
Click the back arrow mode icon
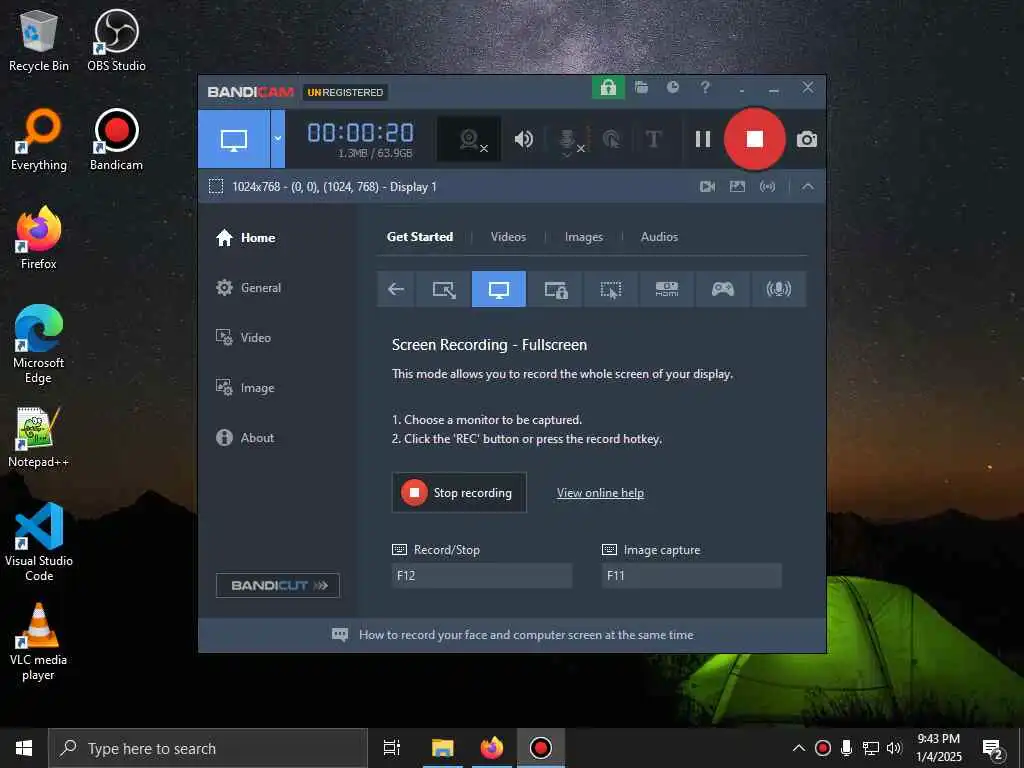tap(396, 289)
